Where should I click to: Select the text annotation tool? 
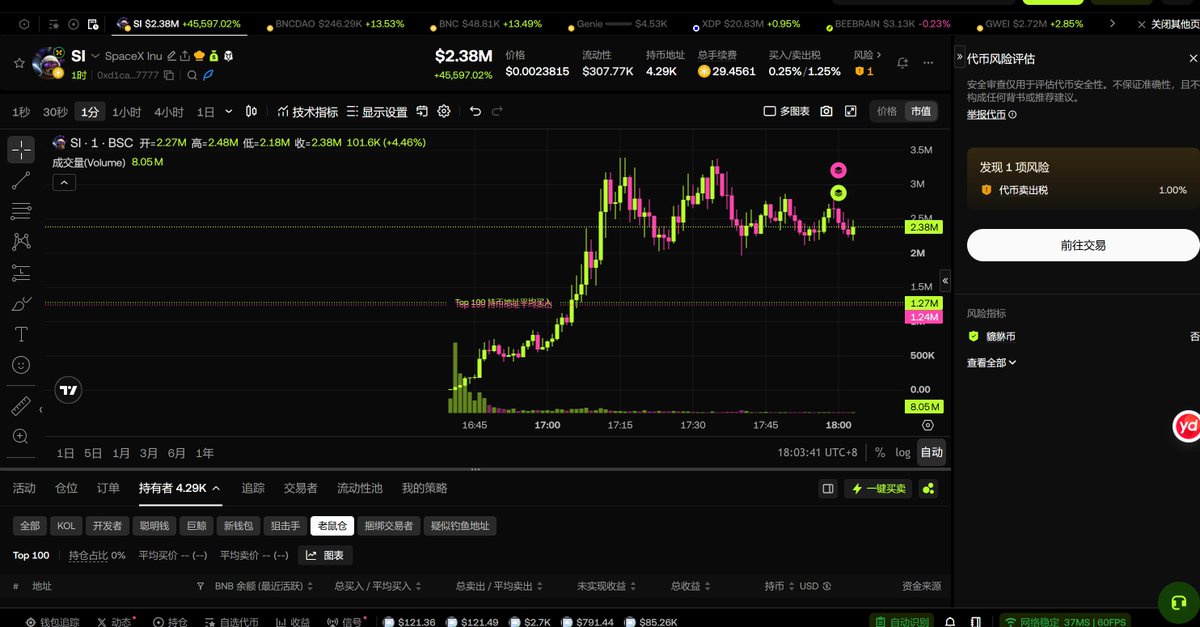click(x=21, y=334)
